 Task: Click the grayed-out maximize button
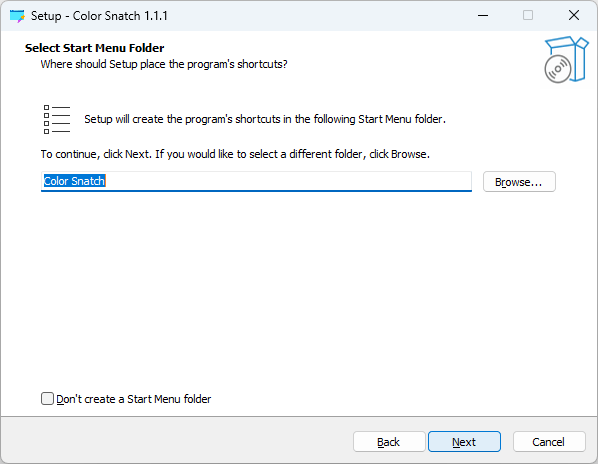point(528,16)
